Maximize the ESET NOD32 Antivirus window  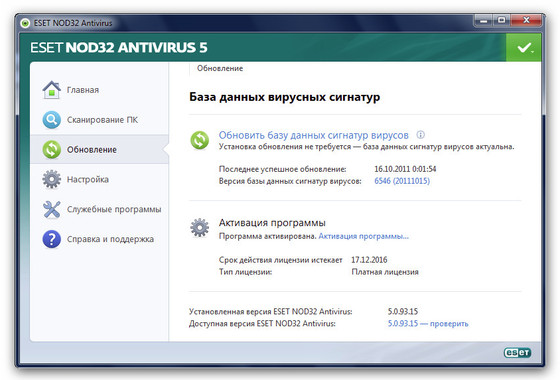(x=501, y=21)
